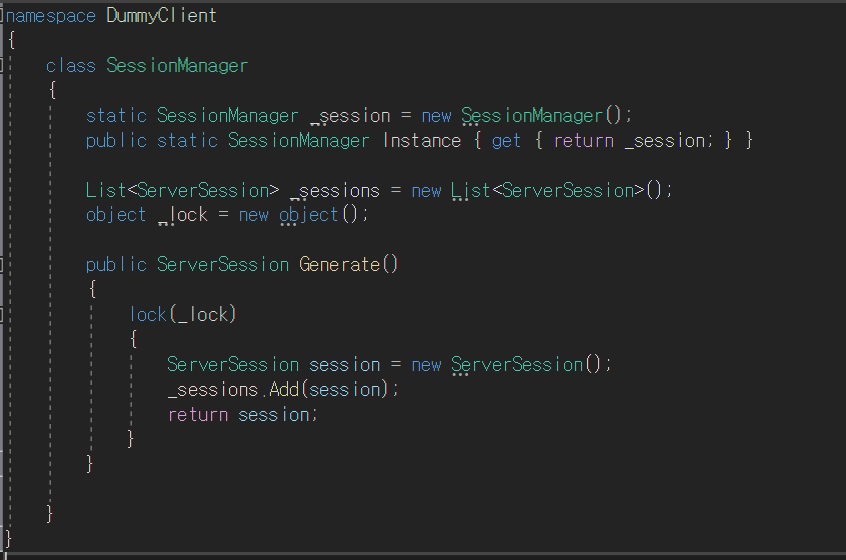Click 'object' type at start of _lock line
The height and width of the screenshot is (560, 846).
click(x=116, y=215)
